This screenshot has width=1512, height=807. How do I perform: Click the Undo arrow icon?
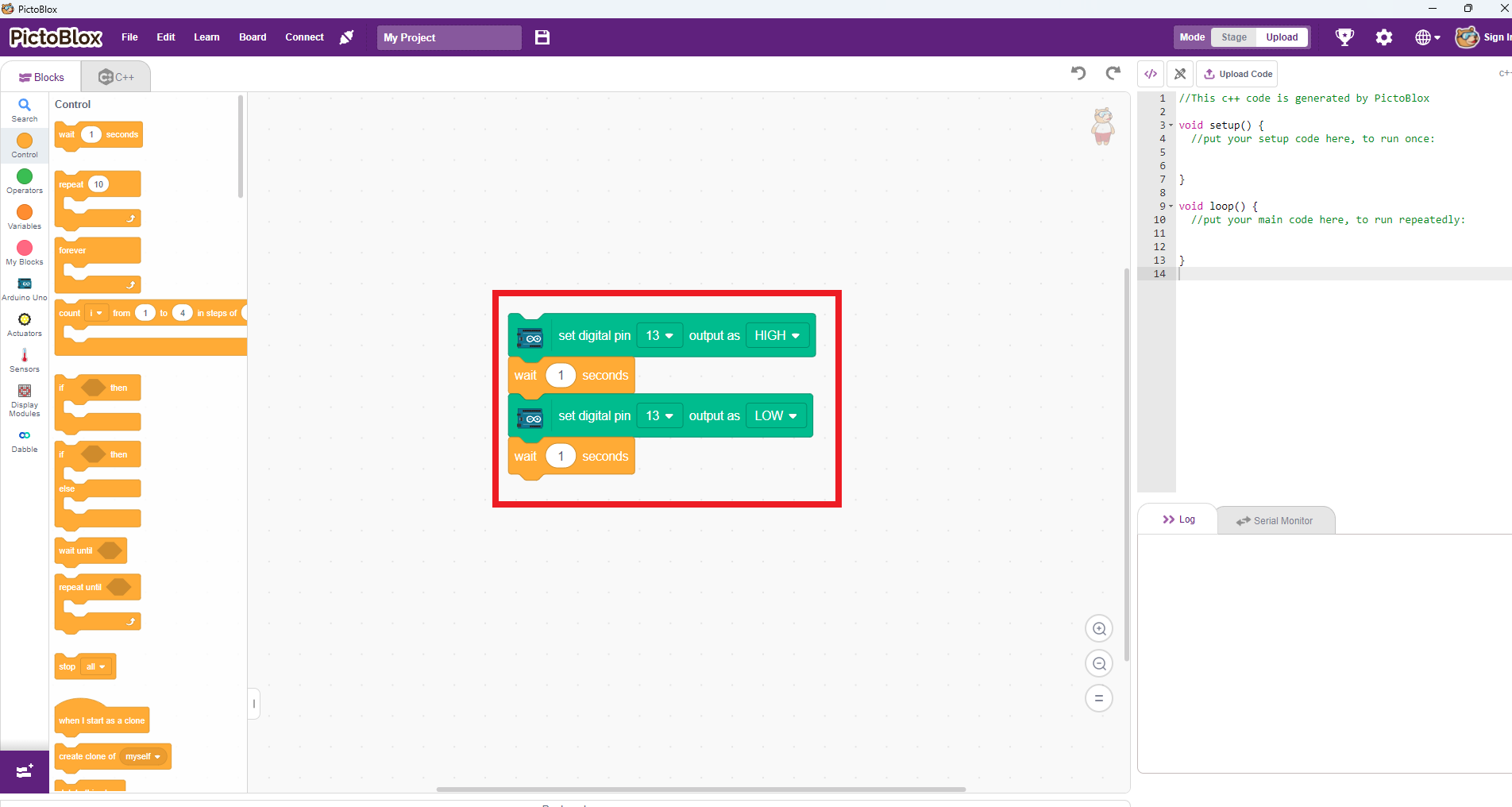tap(1078, 73)
